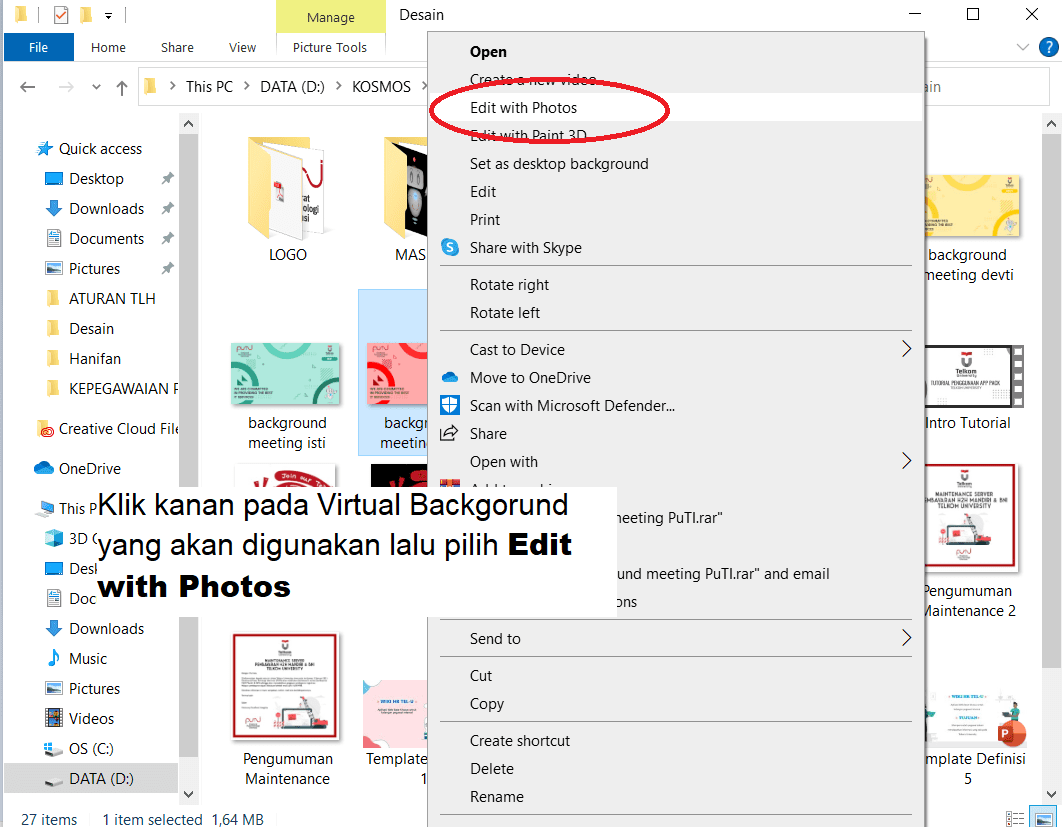Open Hanifan folder in sidebar
The width and height of the screenshot is (1063, 827).
pos(95,359)
